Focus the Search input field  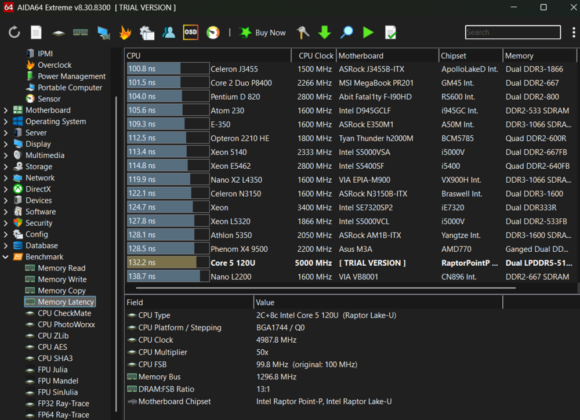513,32
